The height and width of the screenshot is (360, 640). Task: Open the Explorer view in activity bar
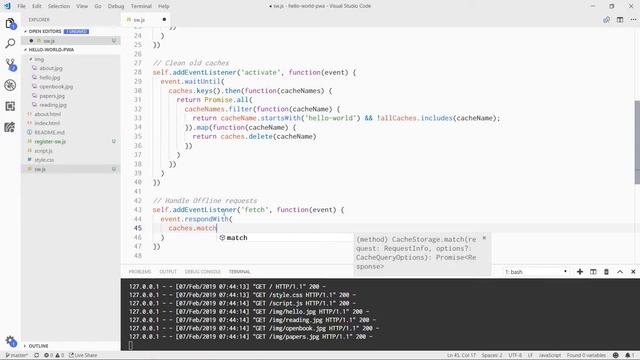point(10,24)
